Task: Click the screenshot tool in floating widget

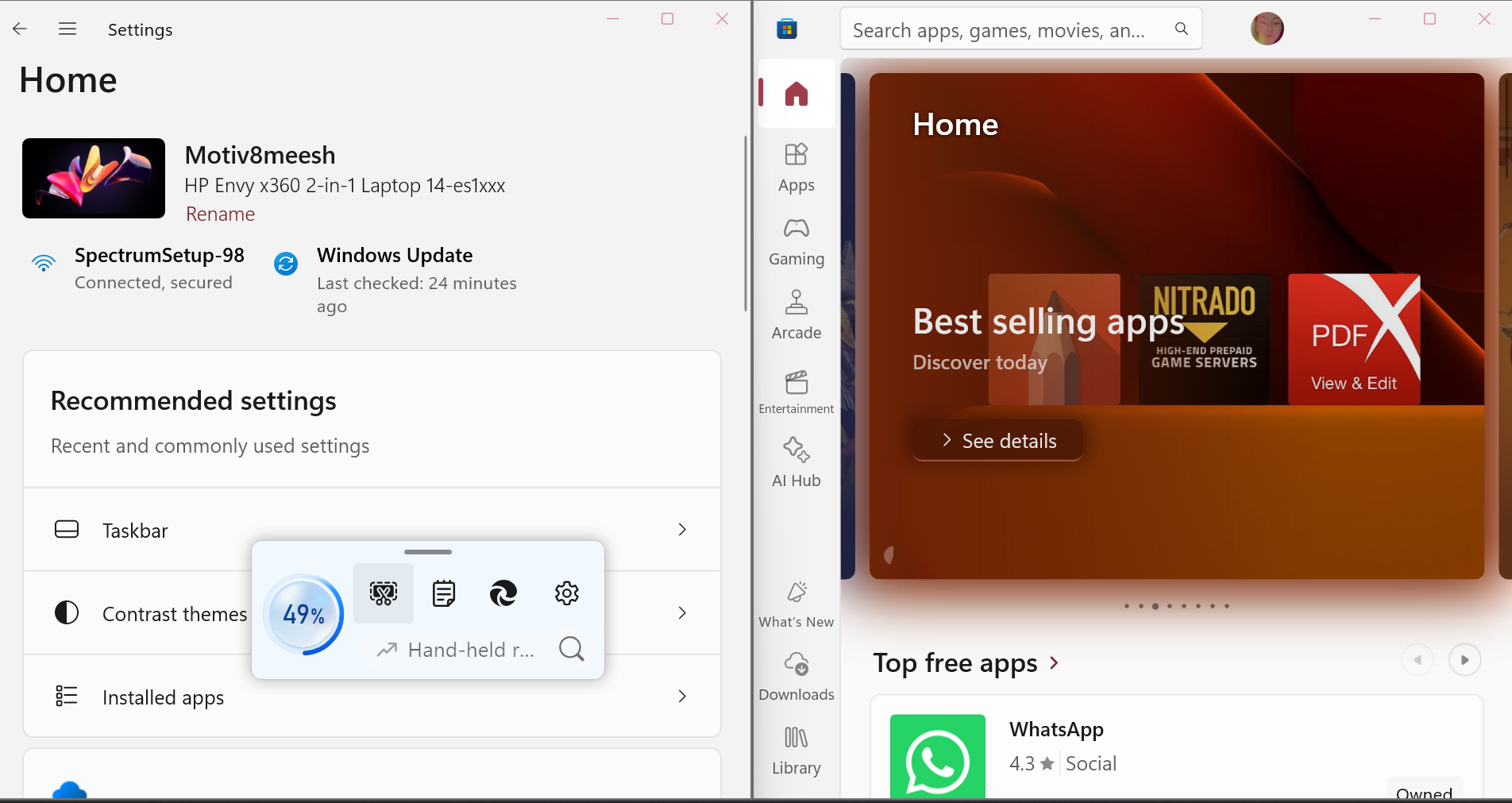Action: (384, 593)
